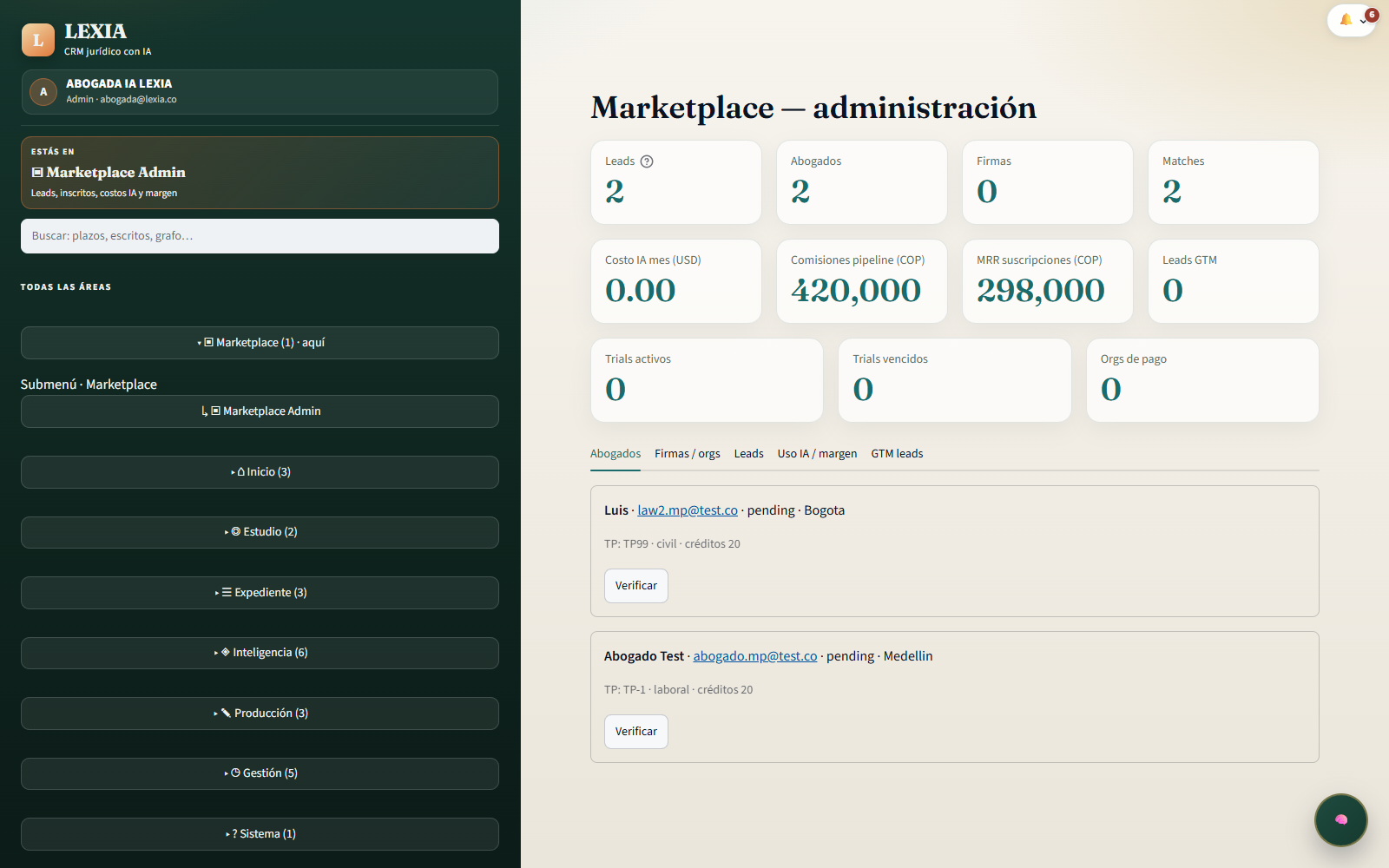
Task: Open the GTM leads tab
Action: pyautogui.click(x=897, y=454)
